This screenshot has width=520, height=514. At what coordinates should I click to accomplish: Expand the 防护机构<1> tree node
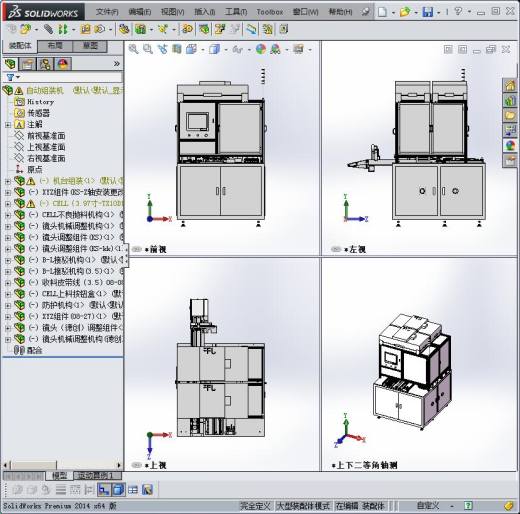tap(8, 306)
